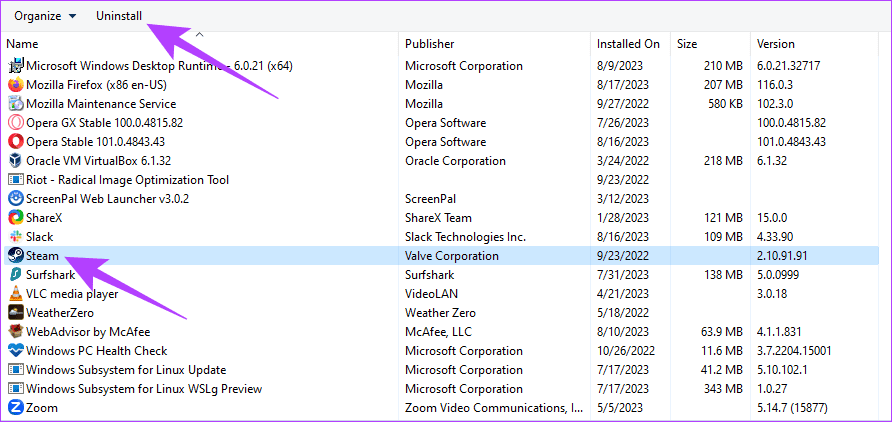Select the VLC media player cone icon
Screen dimensions: 892x422
coord(16,293)
